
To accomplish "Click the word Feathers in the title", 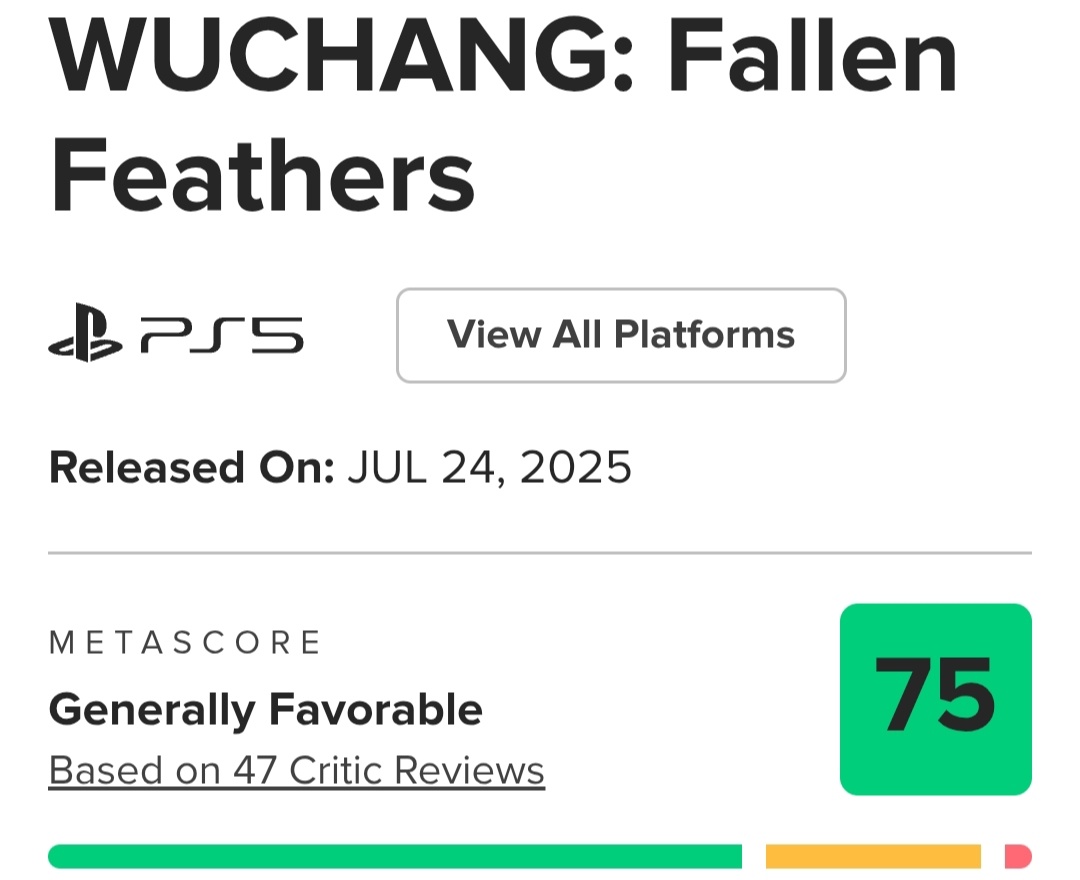I will (x=262, y=176).
